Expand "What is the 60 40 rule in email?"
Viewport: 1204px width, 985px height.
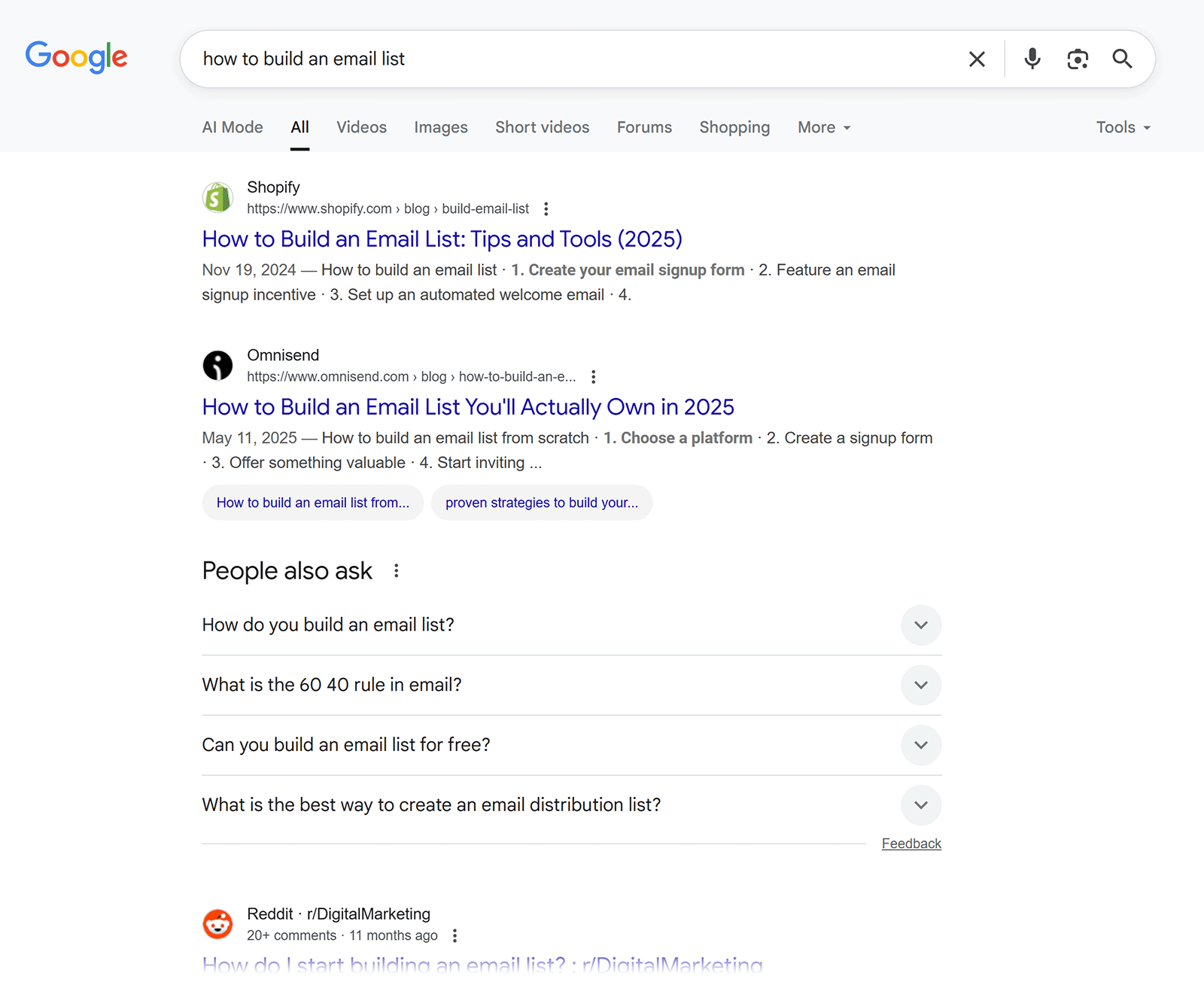click(921, 685)
